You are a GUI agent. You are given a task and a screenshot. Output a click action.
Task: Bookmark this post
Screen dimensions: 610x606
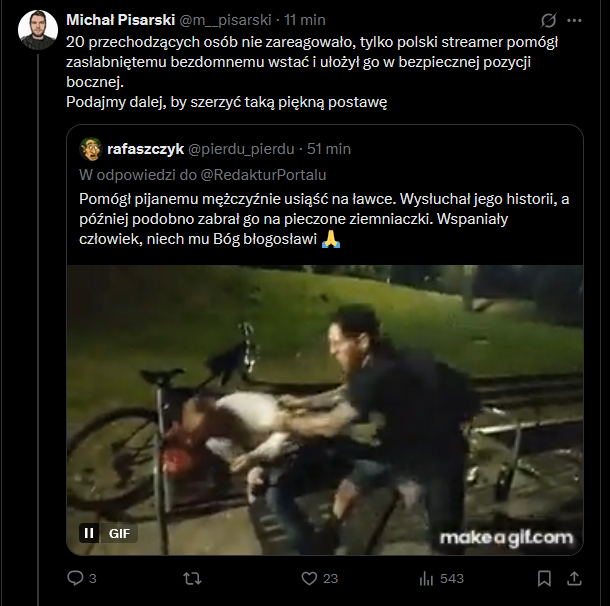[544, 578]
